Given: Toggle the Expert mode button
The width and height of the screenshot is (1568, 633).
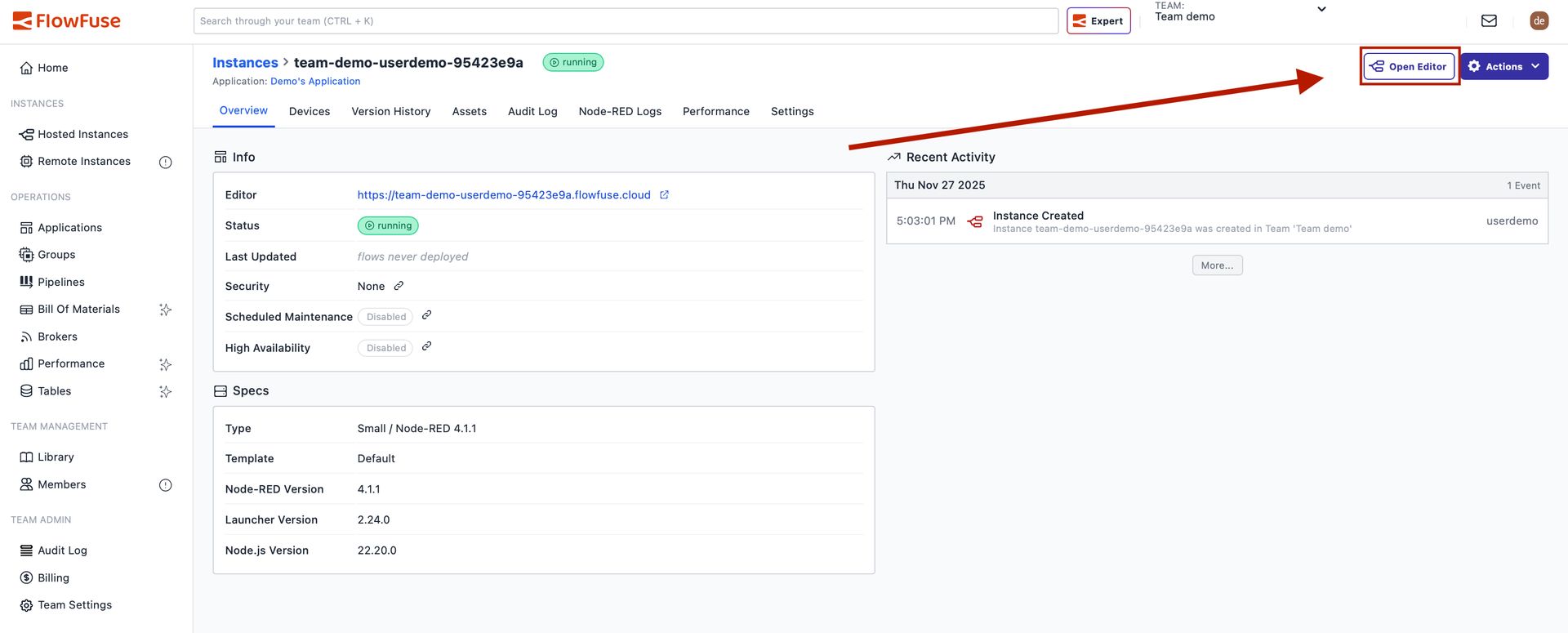Looking at the screenshot, I should (1098, 21).
